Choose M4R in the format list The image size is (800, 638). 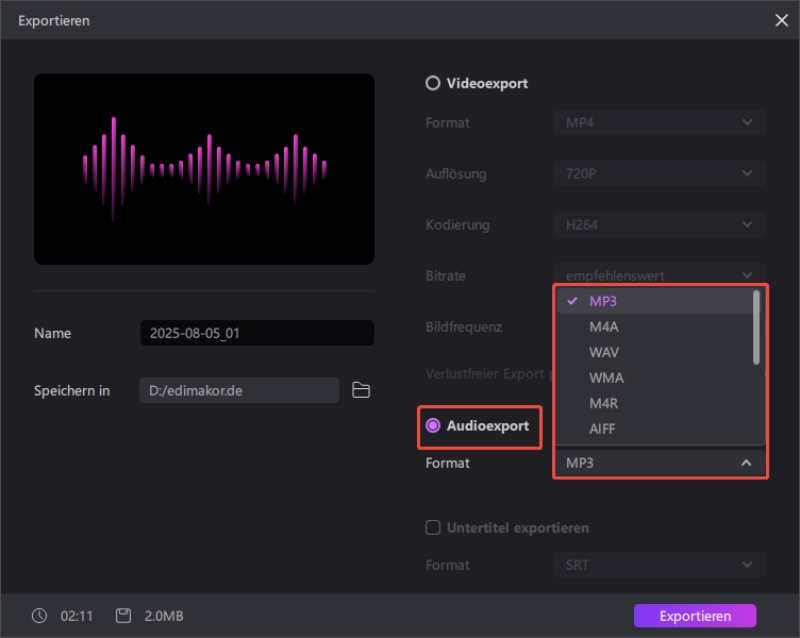(x=655, y=403)
